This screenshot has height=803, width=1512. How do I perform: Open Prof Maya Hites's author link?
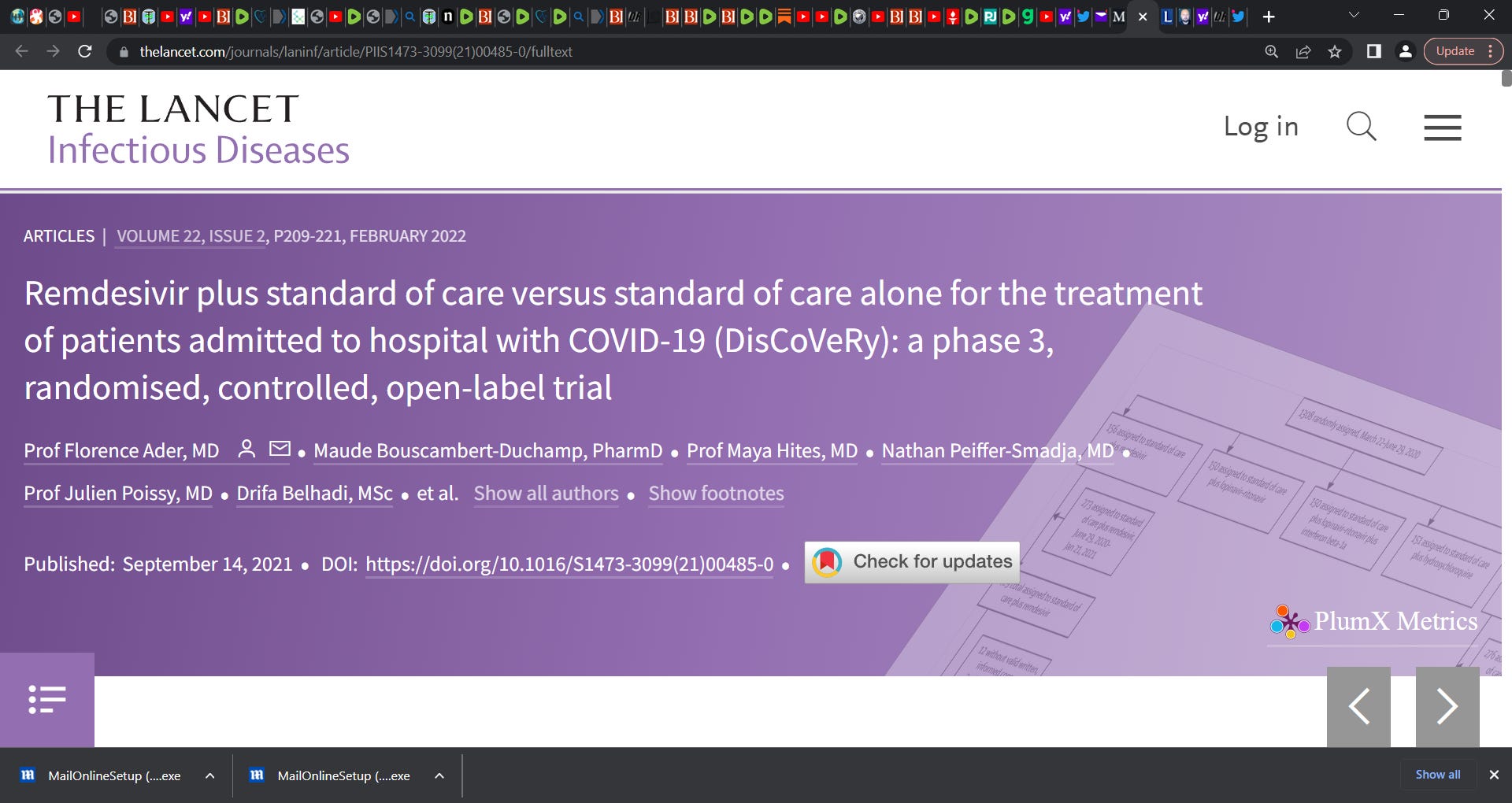click(772, 450)
